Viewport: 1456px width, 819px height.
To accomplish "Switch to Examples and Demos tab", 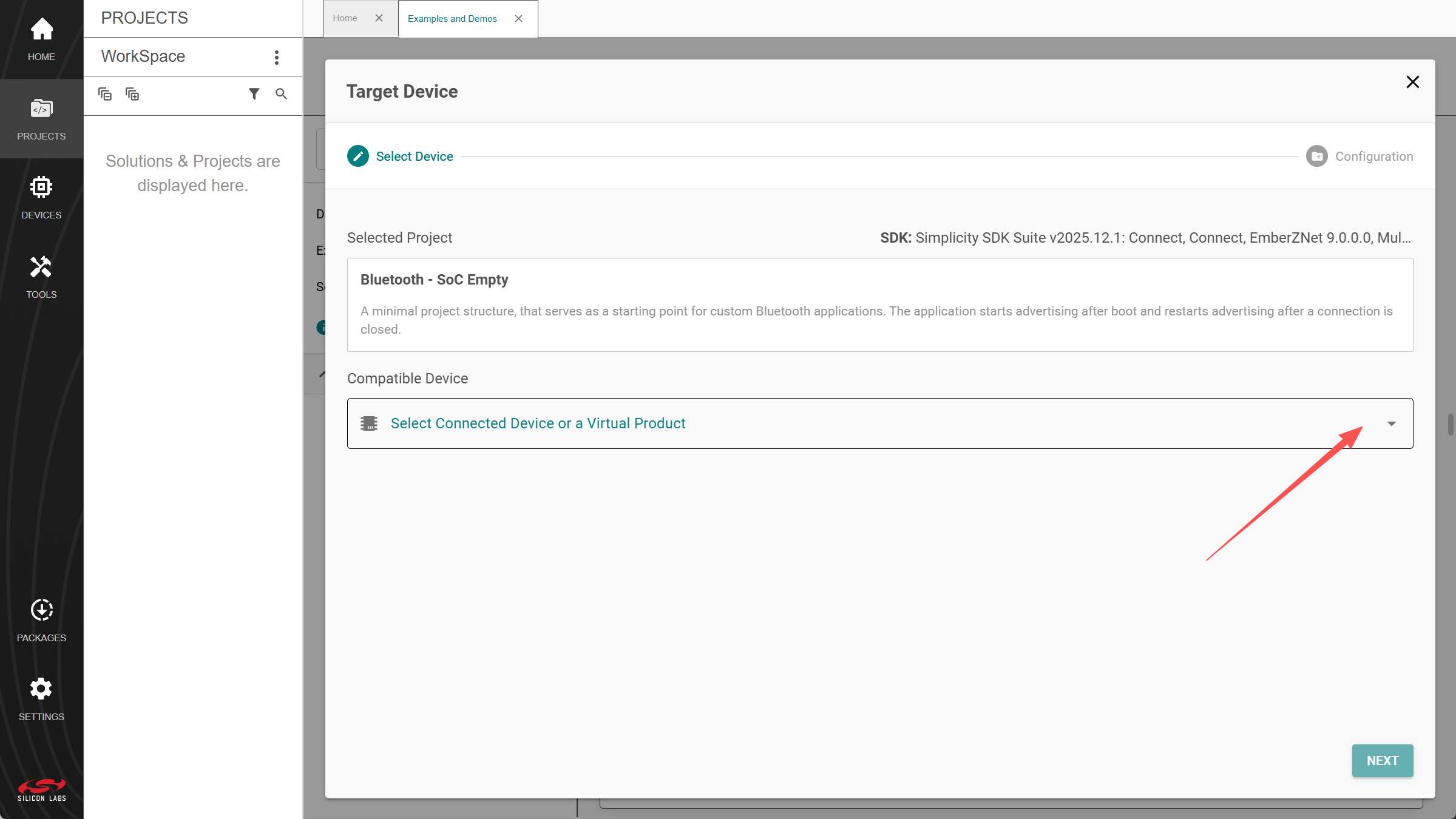I will click(x=452, y=19).
